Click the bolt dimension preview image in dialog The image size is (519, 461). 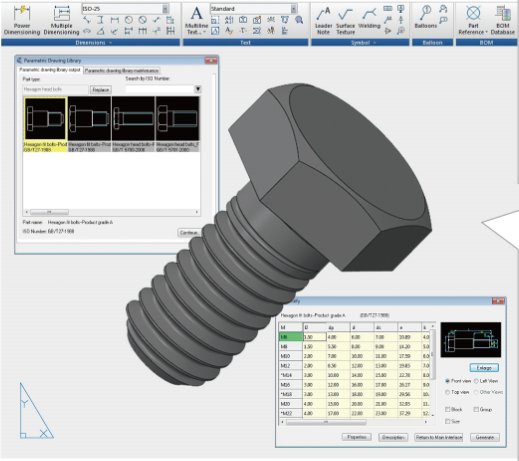pos(471,340)
